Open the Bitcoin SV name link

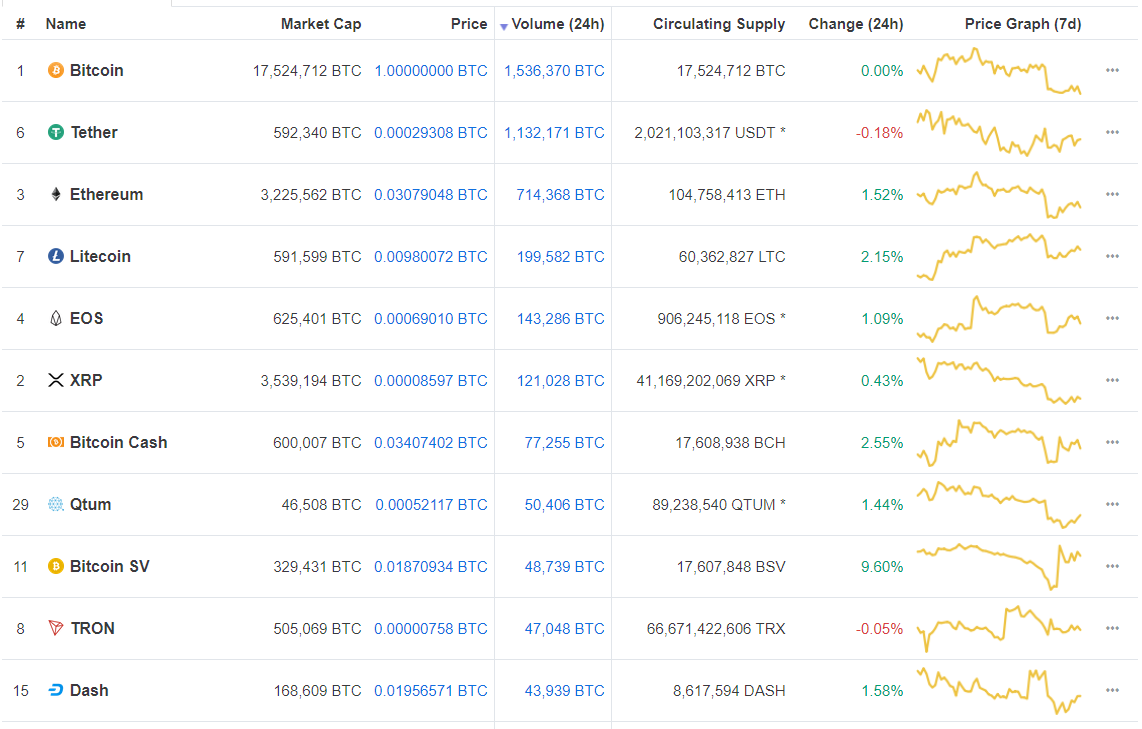tap(109, 566)
